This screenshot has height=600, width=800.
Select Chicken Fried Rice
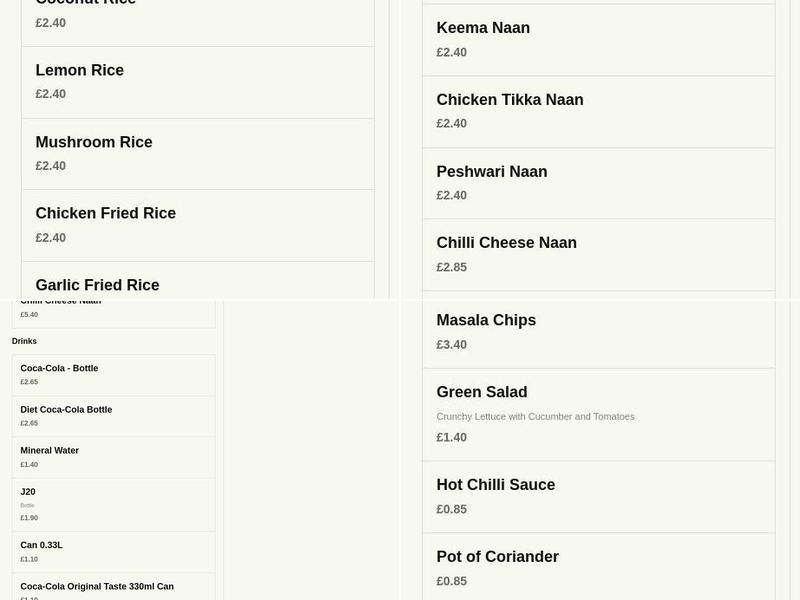(197, 224)
